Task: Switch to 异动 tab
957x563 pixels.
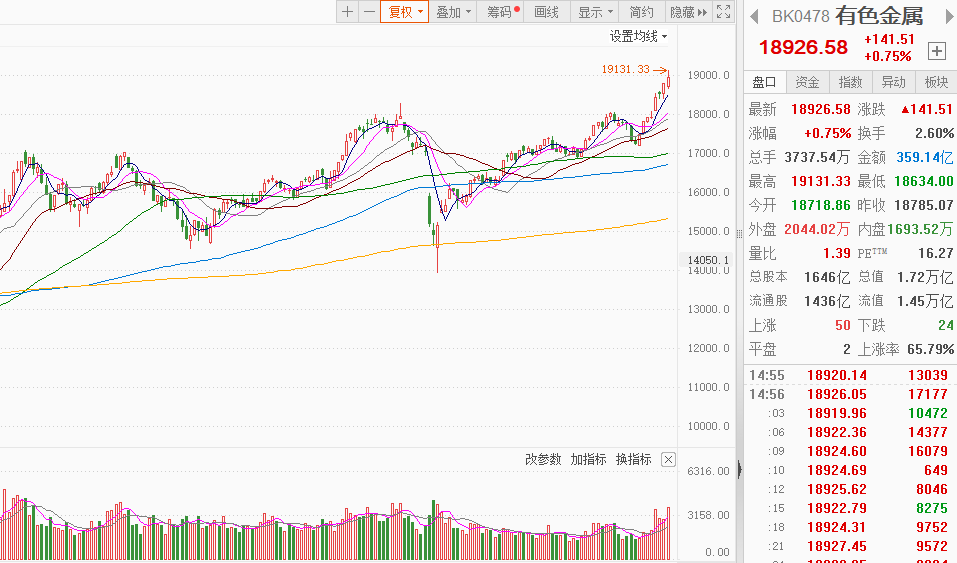Action: (x=893, y=82)
